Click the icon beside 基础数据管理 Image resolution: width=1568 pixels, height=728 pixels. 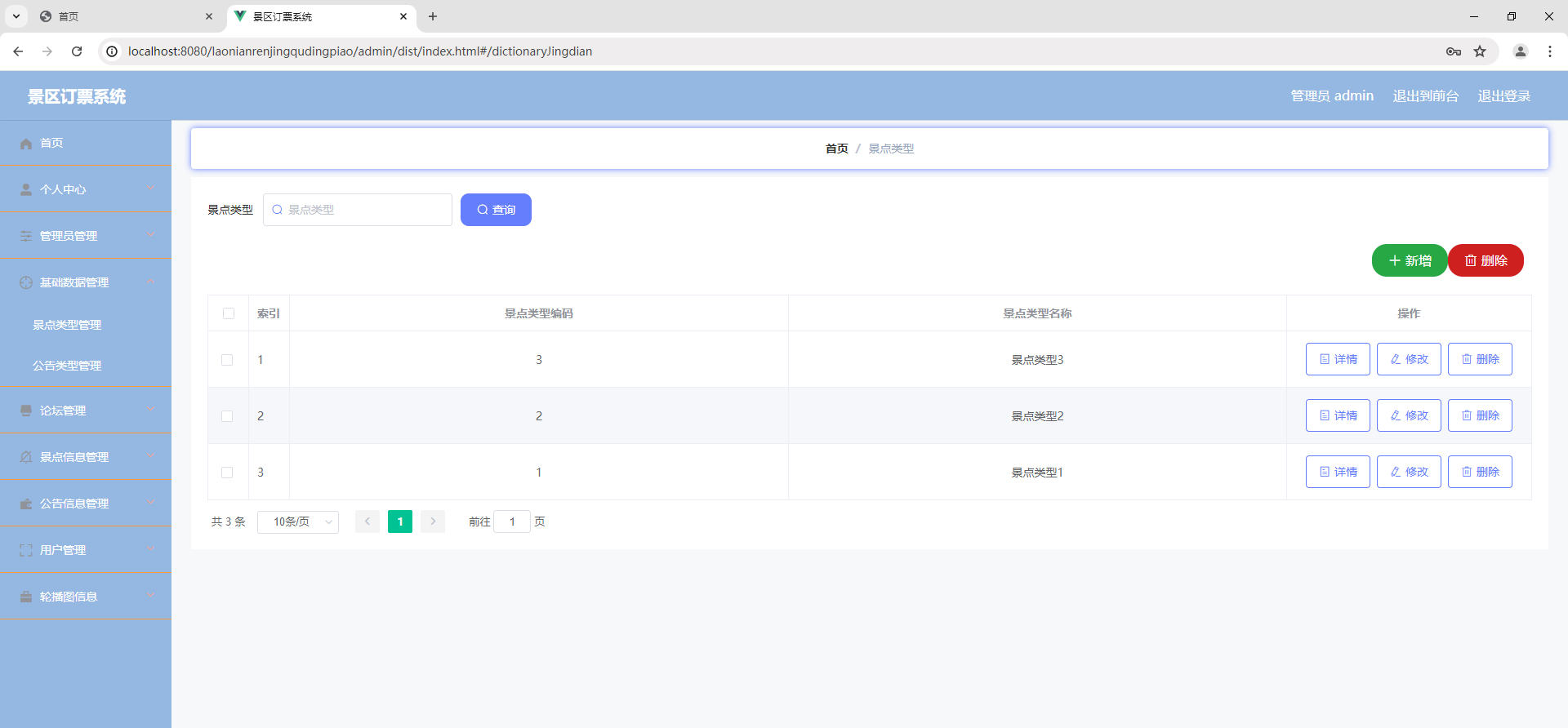(x=26, y=283)
